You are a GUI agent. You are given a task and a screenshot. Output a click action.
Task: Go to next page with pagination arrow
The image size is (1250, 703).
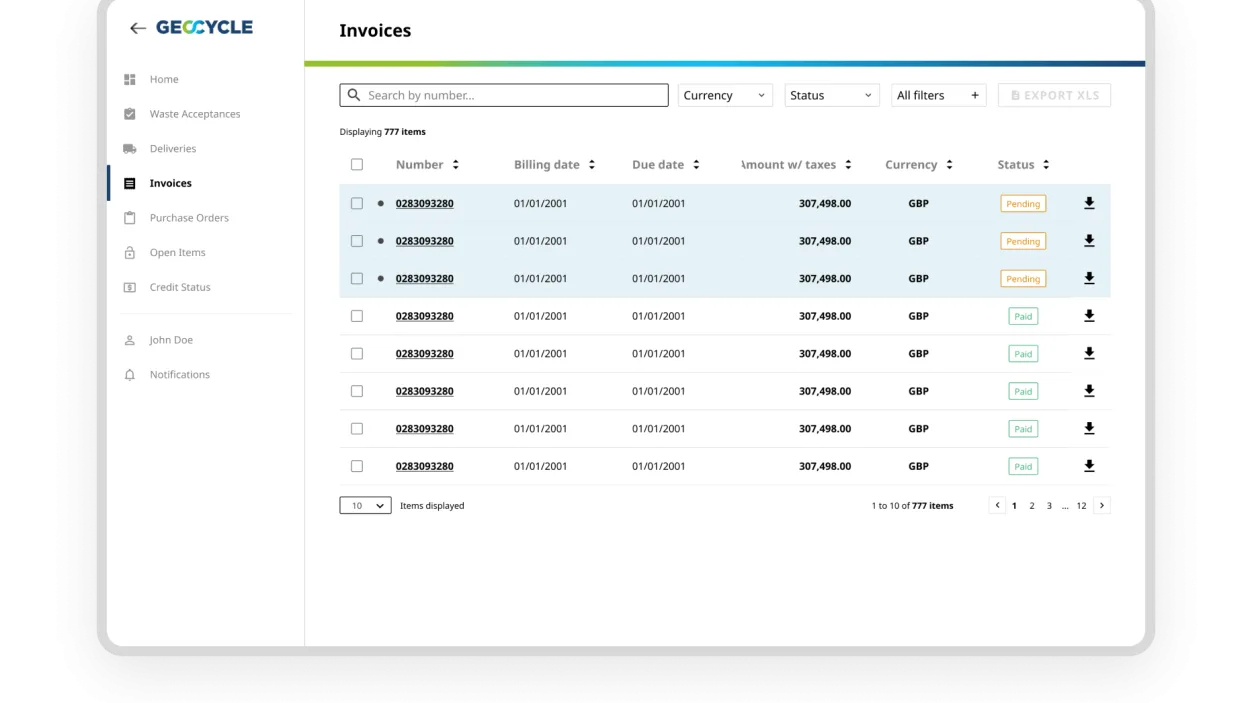(1102, 506)
